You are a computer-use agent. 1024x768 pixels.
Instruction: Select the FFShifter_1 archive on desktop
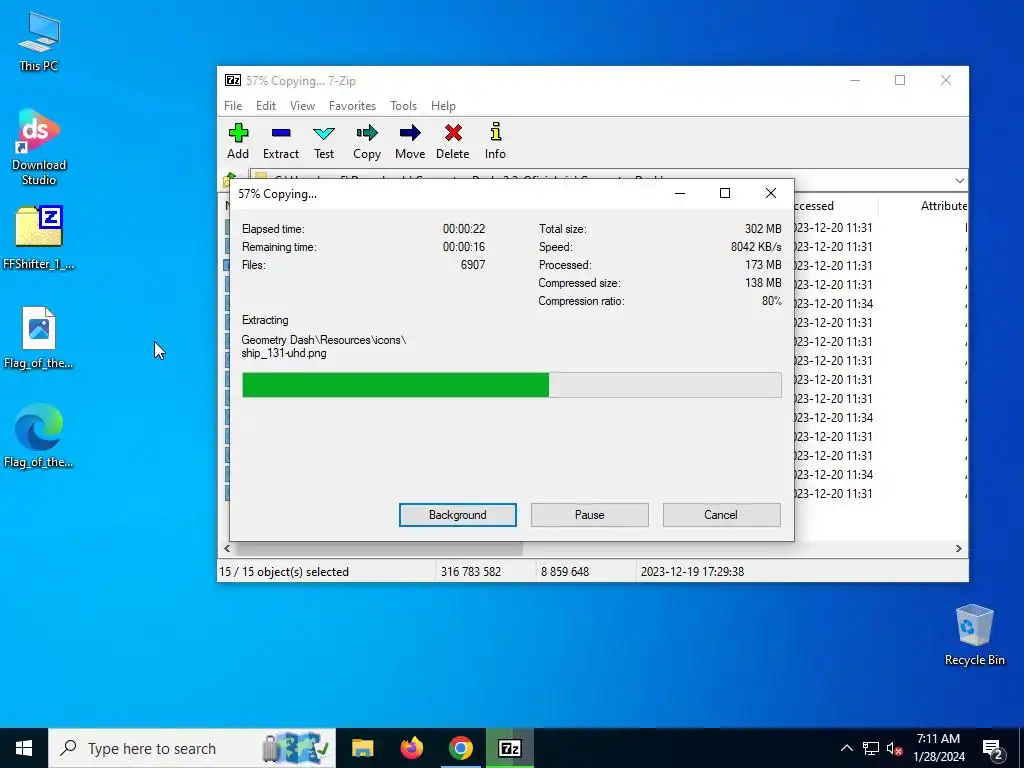tap(39, 238)
